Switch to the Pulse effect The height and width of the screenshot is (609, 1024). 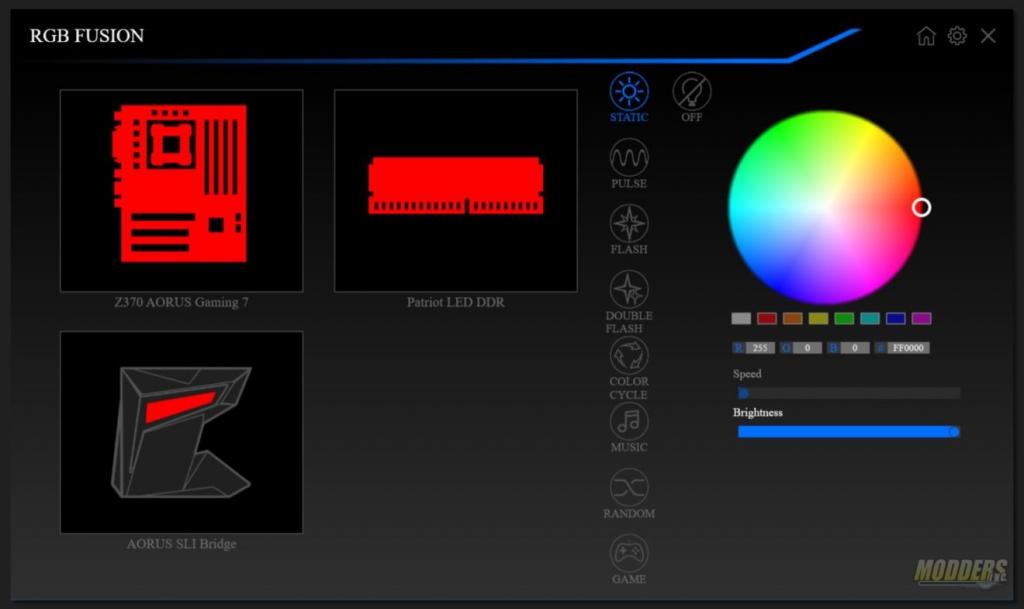(x=629, y=156)
